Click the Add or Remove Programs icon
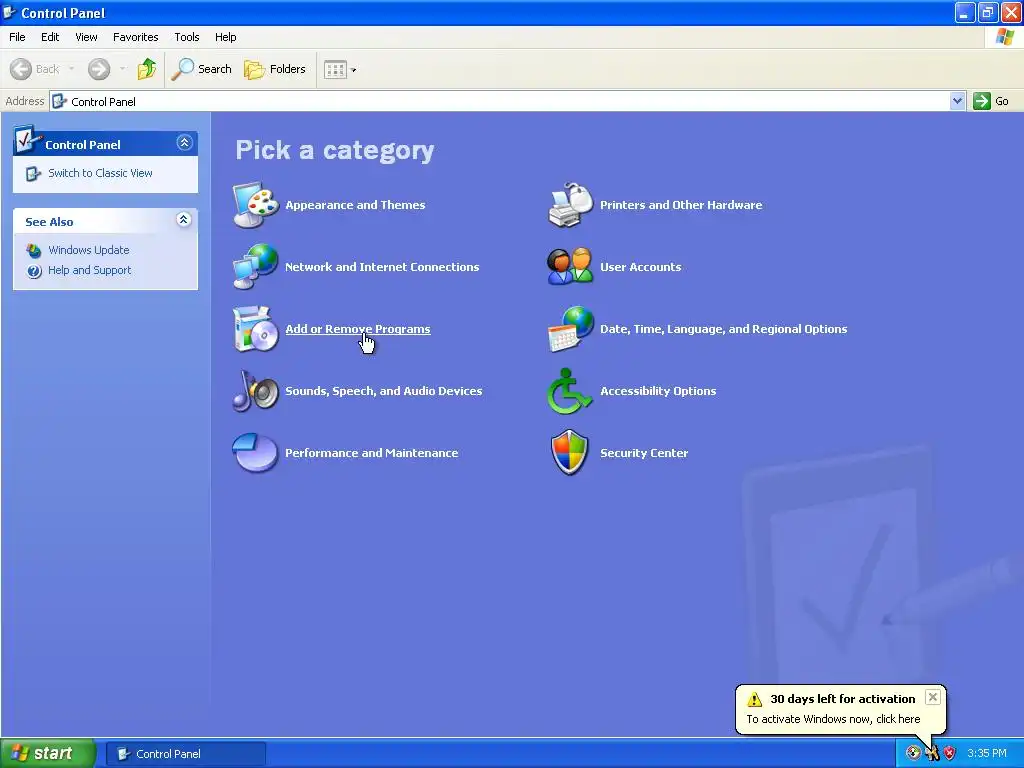Viewport: 1024px width, 768px height. 255,328
